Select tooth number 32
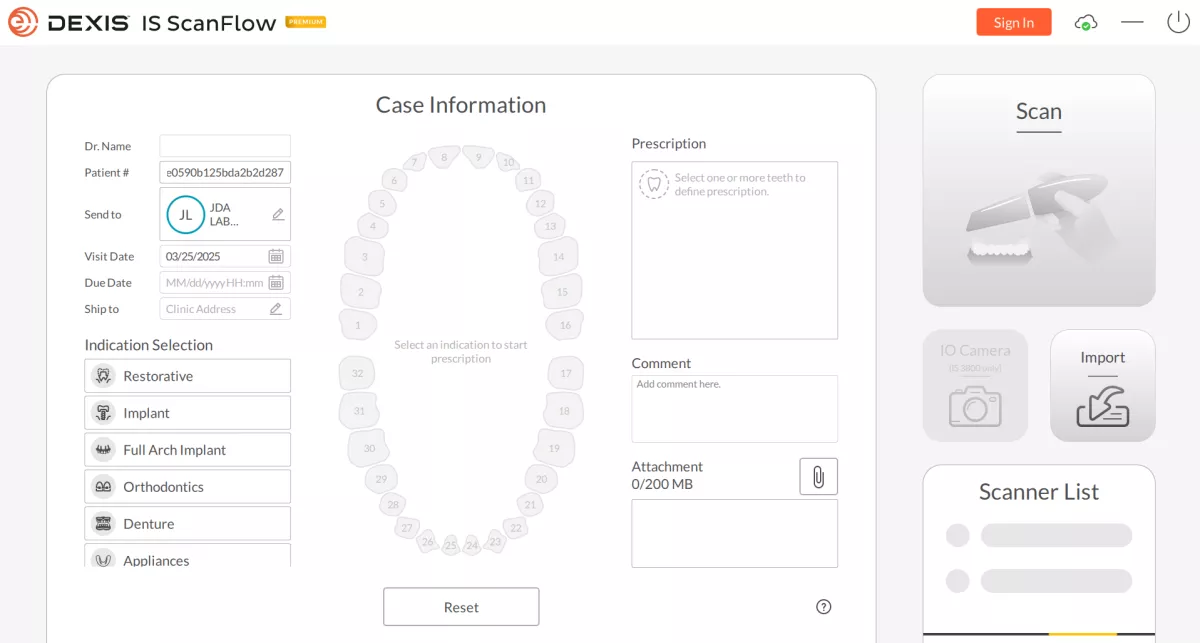The image size is (1200, 643). point(357,374)
